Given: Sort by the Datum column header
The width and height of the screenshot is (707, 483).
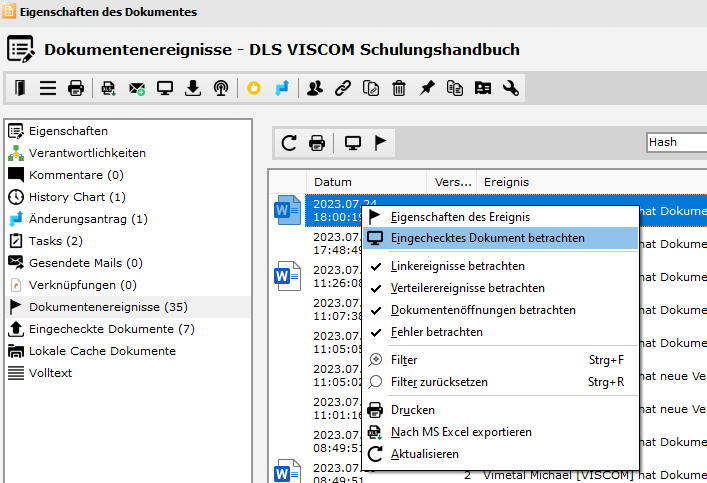Looking at the screenshot, I should point(367,182).
